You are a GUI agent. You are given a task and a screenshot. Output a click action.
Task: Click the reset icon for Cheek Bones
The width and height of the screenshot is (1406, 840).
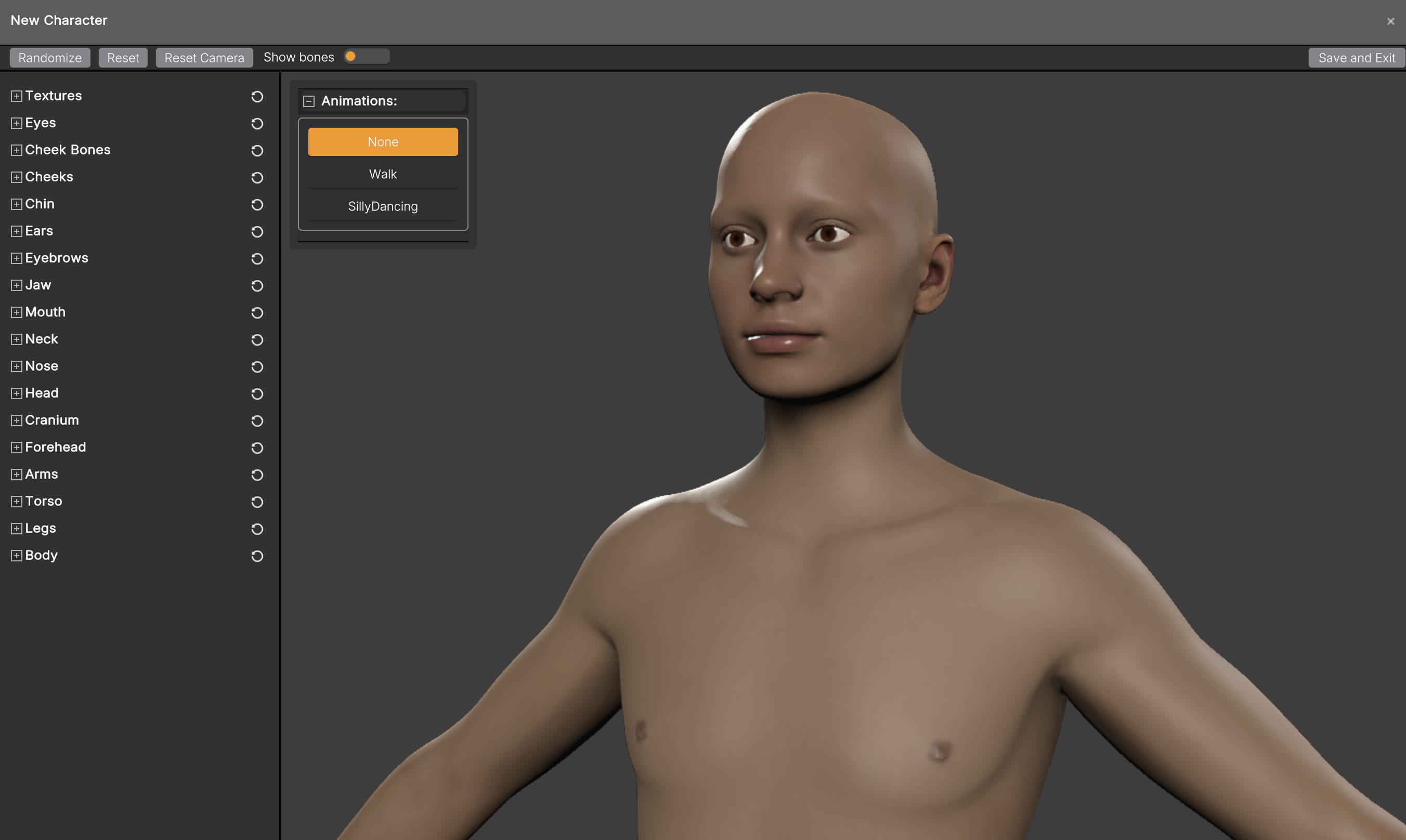point(257,151)
